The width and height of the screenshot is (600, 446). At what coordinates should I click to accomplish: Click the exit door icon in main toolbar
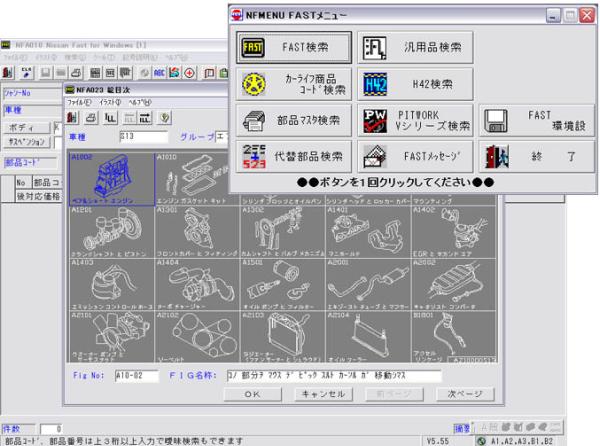[8, 72]
